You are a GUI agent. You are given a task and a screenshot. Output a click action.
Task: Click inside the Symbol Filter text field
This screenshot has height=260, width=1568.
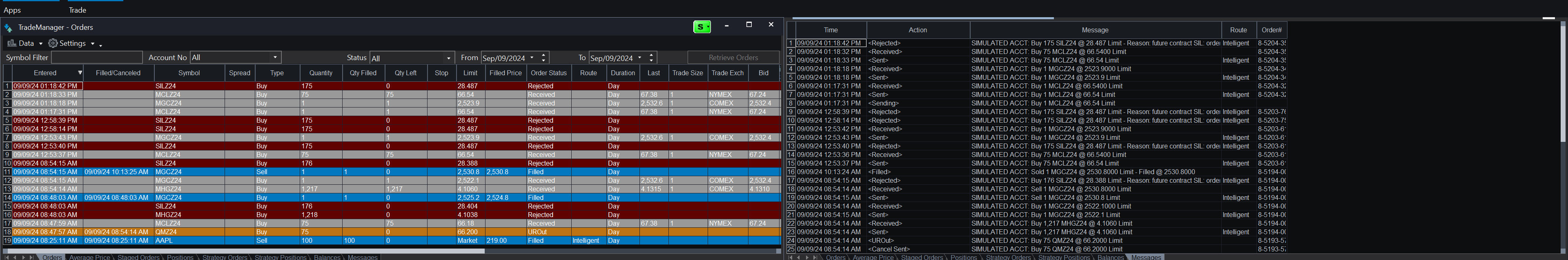[x=97, y=57]
